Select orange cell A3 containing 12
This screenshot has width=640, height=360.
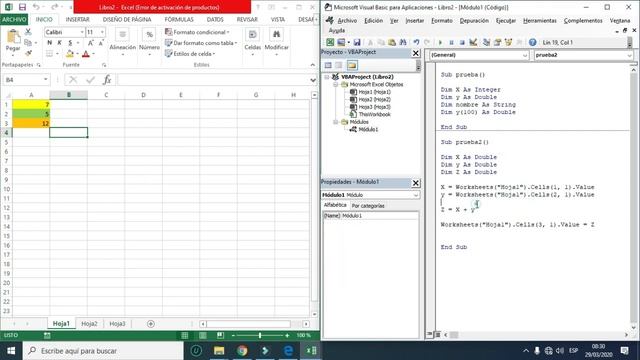tap(31, 123)
